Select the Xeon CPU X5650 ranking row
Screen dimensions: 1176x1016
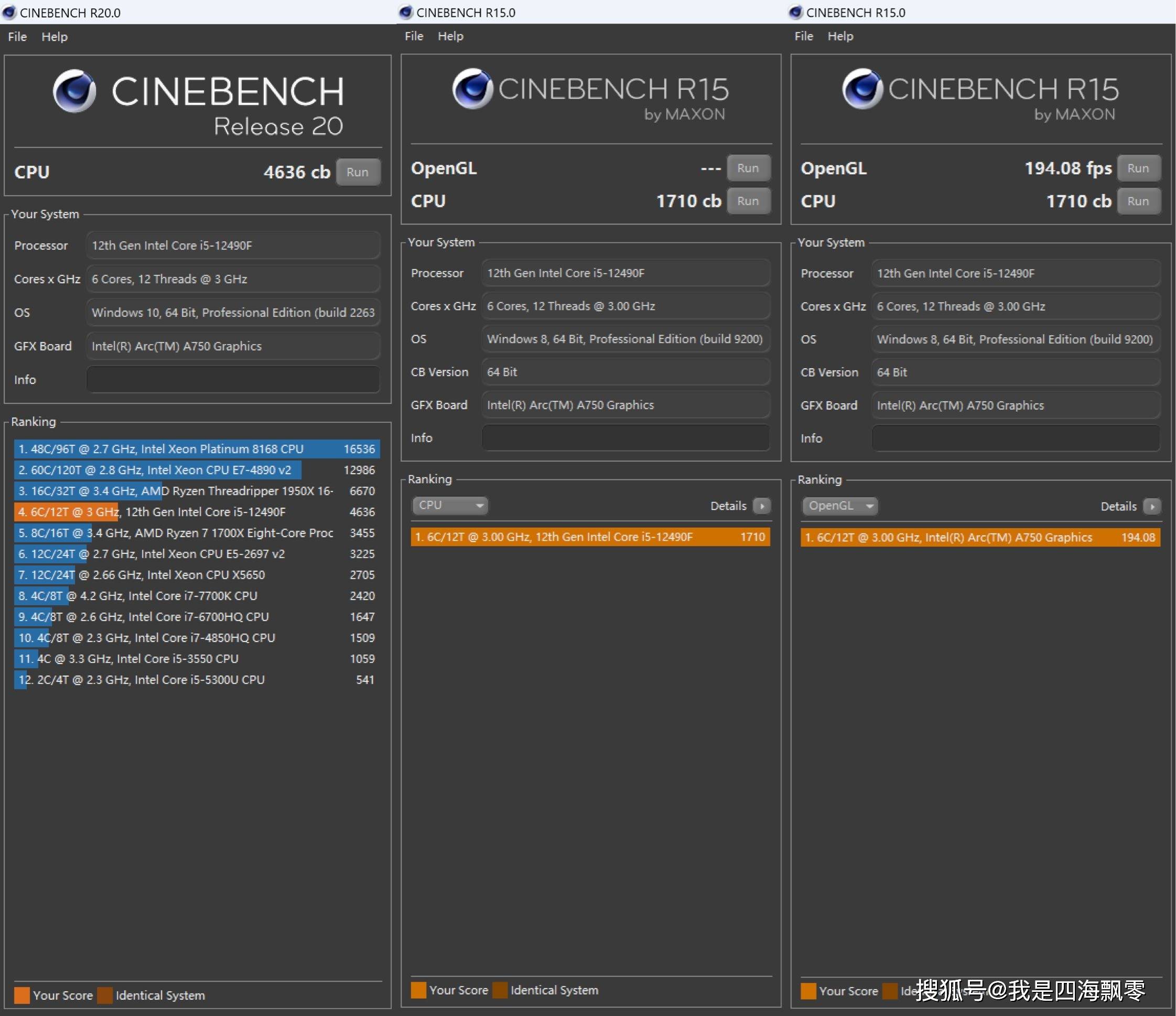pyautogui.click(x=197, y=575)
